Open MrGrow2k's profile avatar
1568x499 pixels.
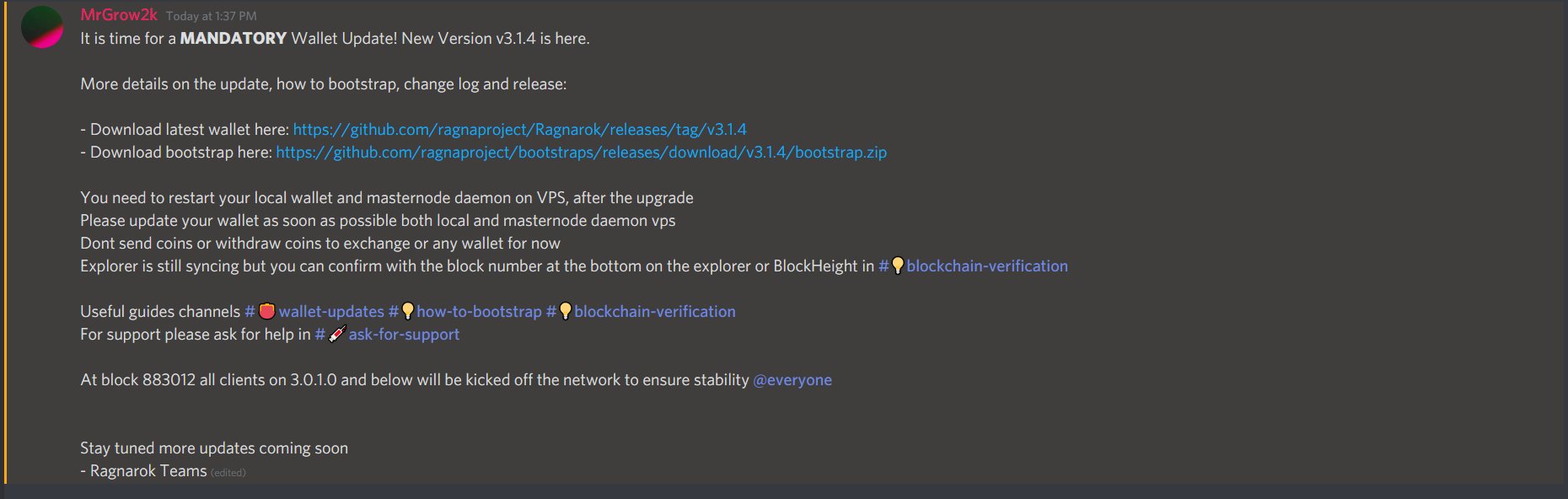pos(41,27)
